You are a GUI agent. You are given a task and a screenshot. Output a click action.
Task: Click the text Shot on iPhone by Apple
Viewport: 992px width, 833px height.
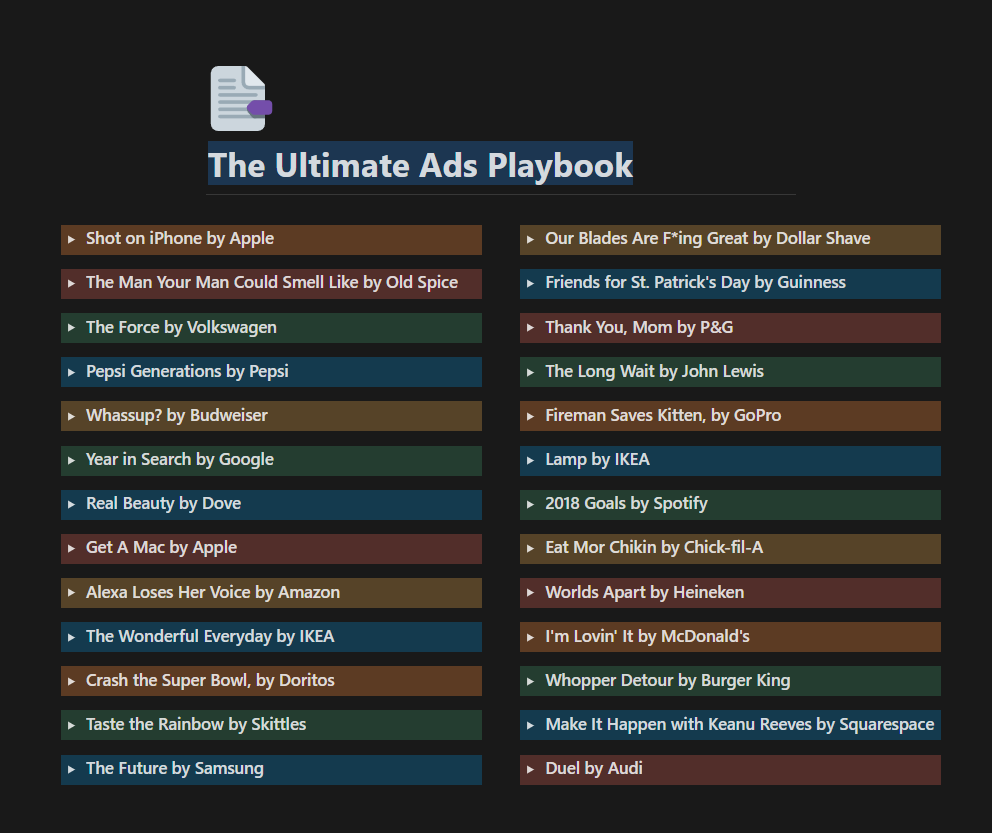point(180,238)
